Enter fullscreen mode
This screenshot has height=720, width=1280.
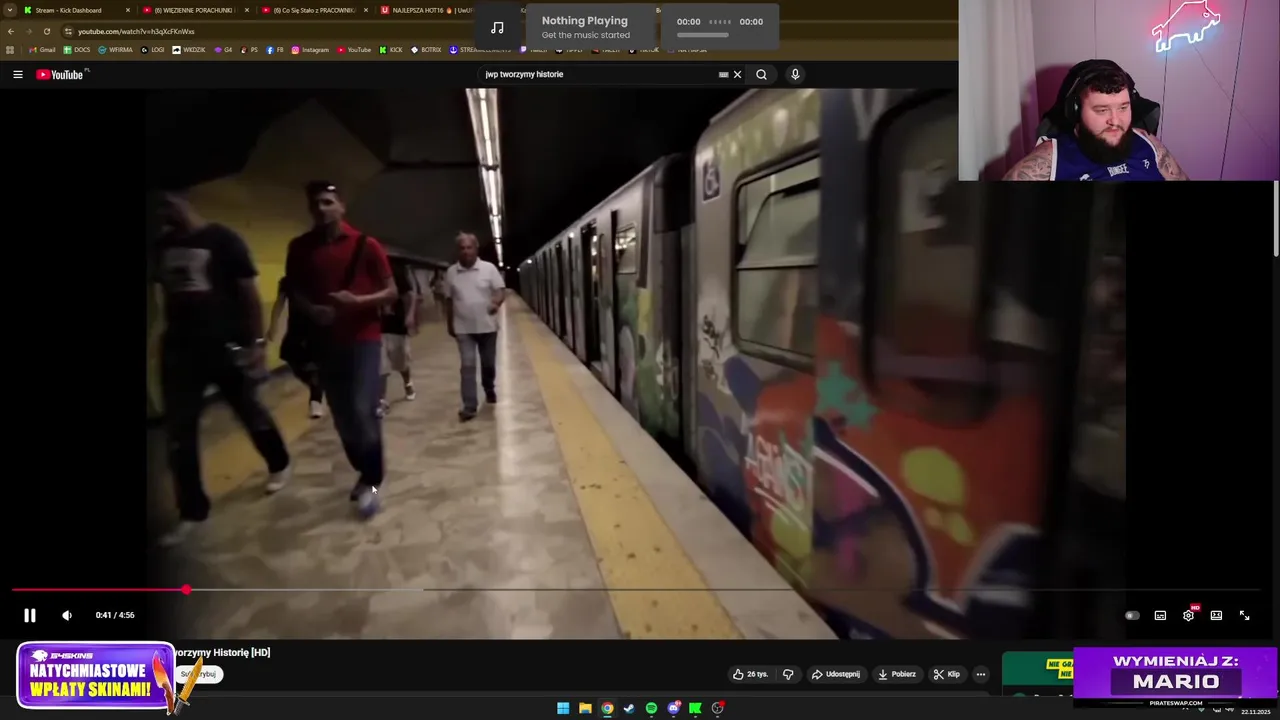click(x=1244, y=615)
